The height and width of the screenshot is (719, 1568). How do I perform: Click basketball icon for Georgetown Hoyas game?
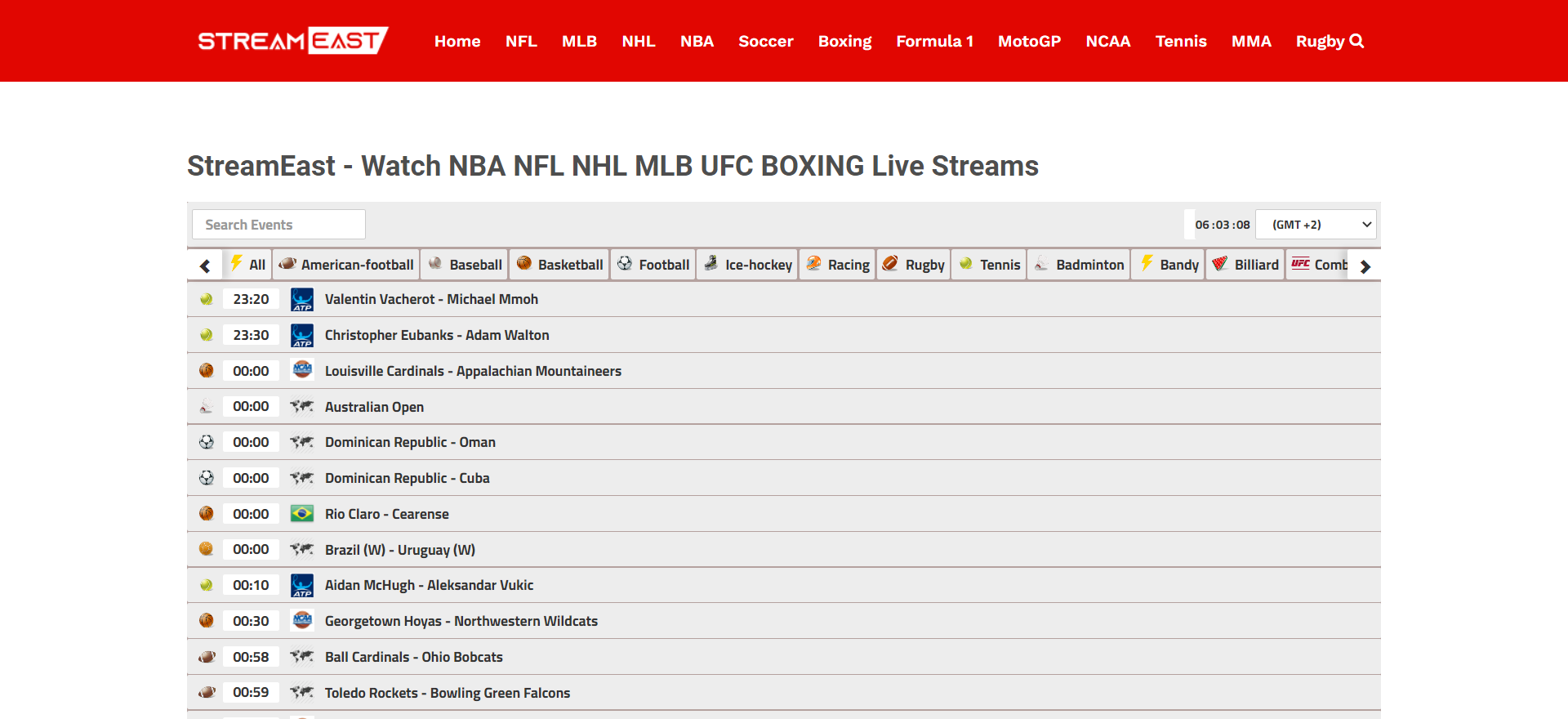tap(206, 621)
